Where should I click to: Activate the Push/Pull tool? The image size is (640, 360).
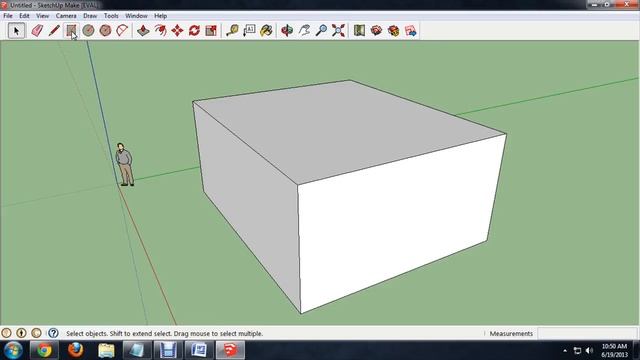[143, 31]
